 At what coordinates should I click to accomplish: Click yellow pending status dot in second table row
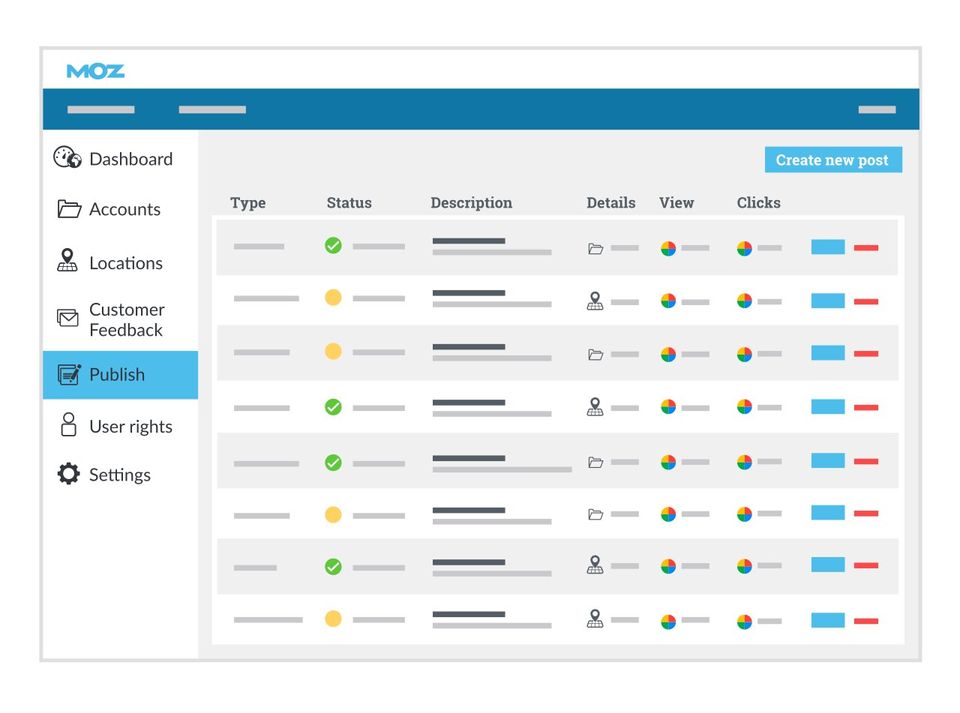pos(333,297)
